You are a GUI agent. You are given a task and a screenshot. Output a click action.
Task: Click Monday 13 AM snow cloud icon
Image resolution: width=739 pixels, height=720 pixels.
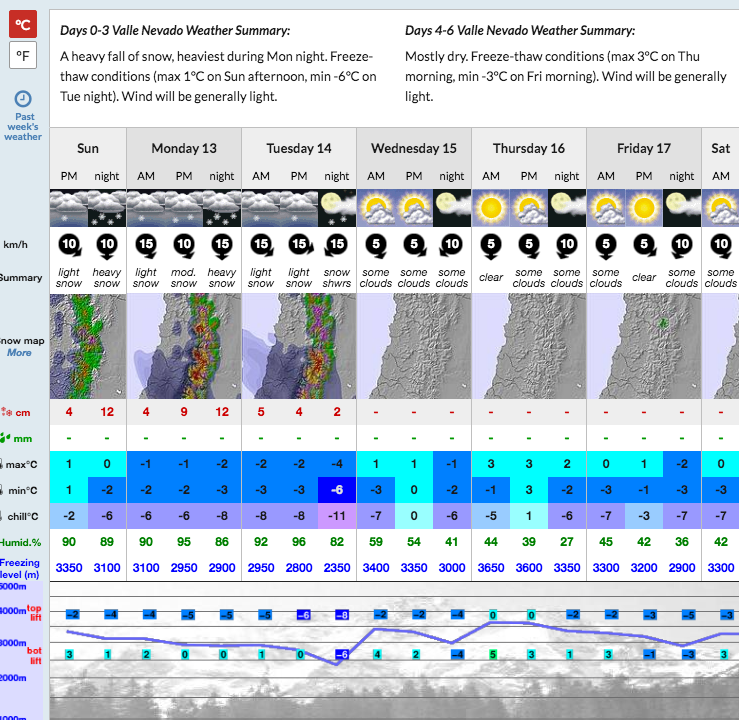click(x=146, y=208)
